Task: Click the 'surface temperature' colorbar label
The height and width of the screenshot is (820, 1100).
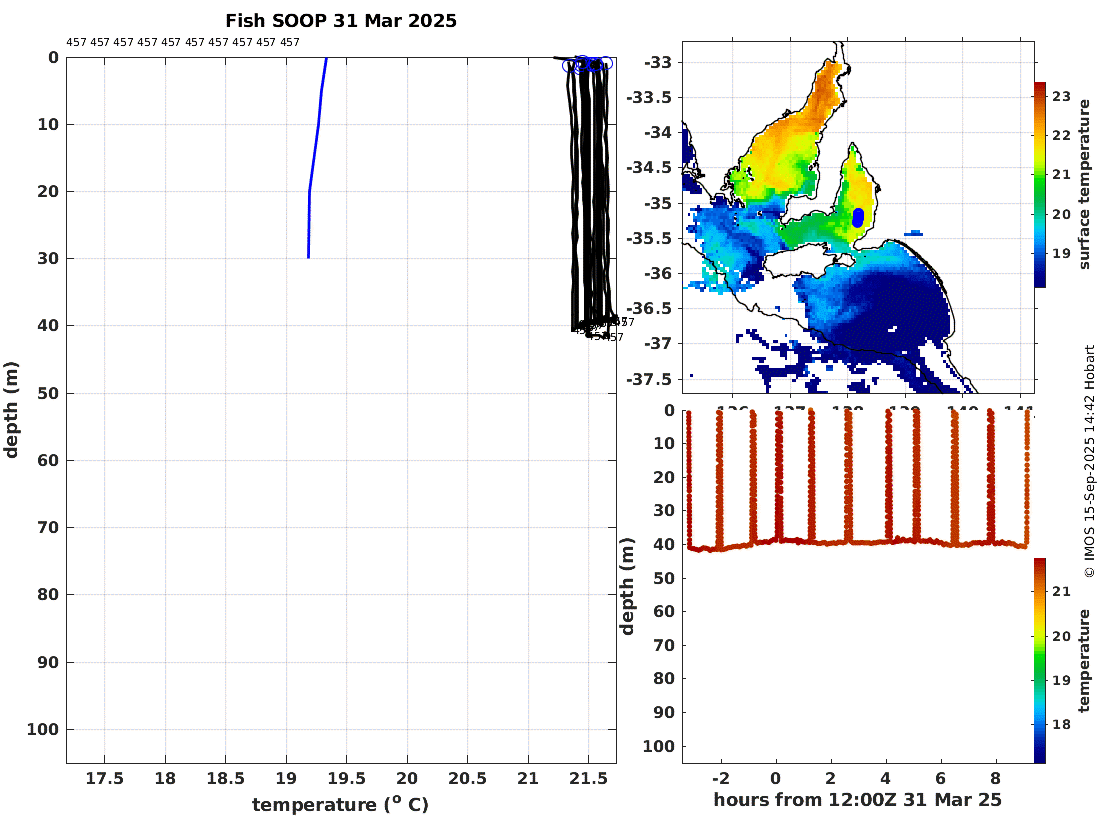Action: click(x=1085, y=184)
